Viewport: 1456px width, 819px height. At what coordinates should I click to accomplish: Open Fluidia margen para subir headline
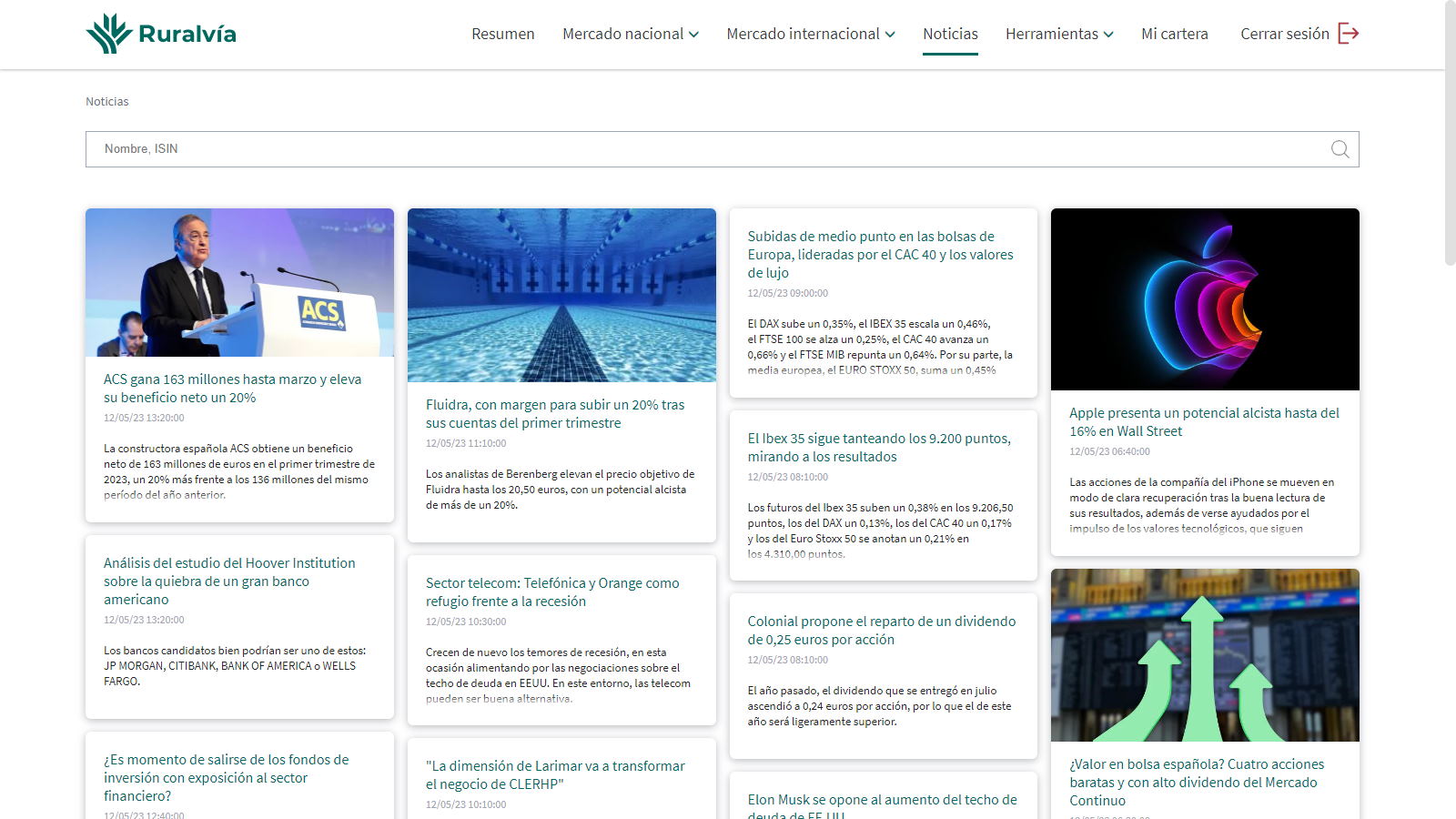click(555, 414)
